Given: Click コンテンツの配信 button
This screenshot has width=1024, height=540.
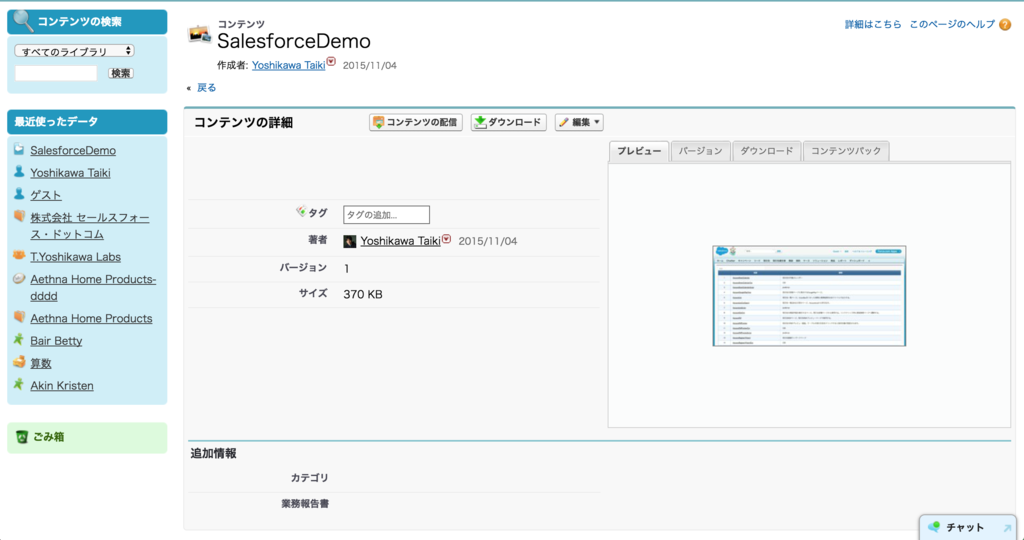Looking at the screenshot, I should pyautogui.click(x=415, y=122).
